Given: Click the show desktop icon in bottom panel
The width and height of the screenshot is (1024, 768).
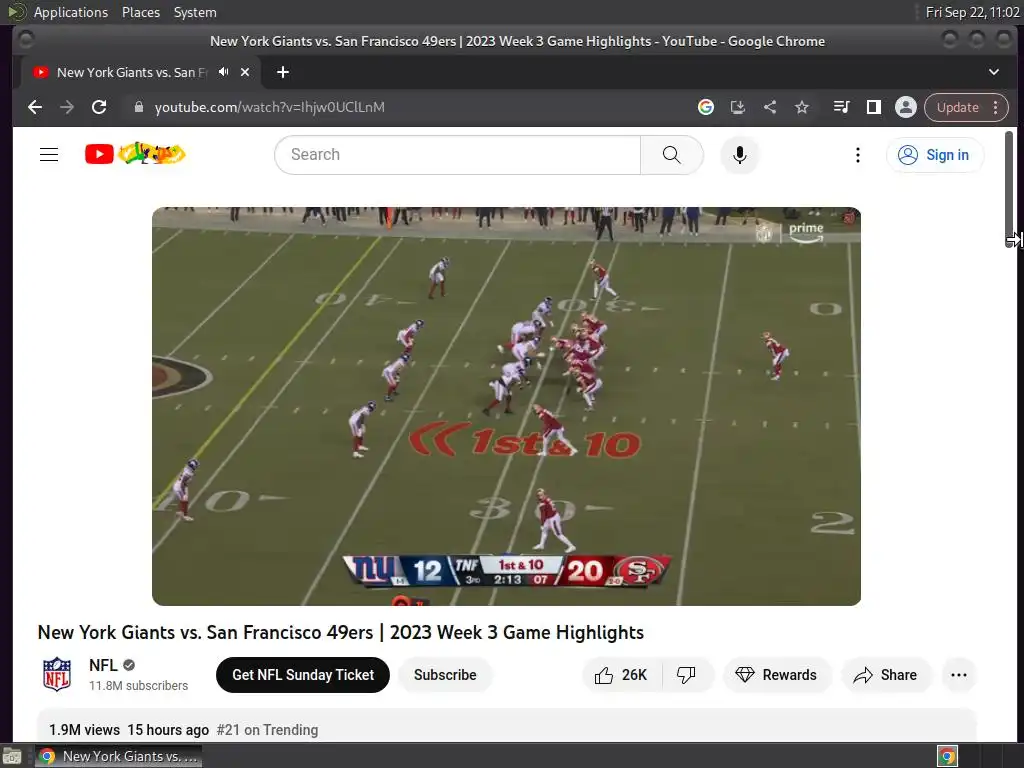Looking at the screenshot, I should click(x=12, y=756).
